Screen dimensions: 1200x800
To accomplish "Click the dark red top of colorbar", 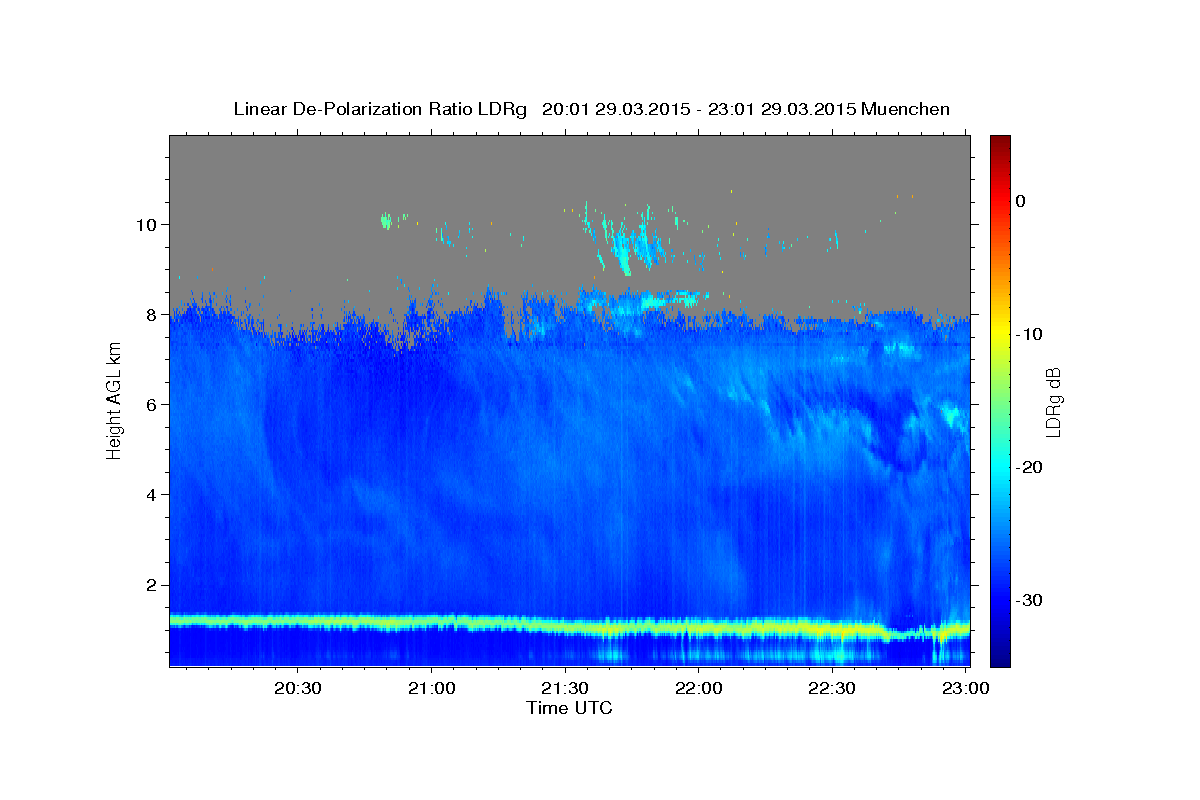I will pyautogui.click(x=1000, y=141).
